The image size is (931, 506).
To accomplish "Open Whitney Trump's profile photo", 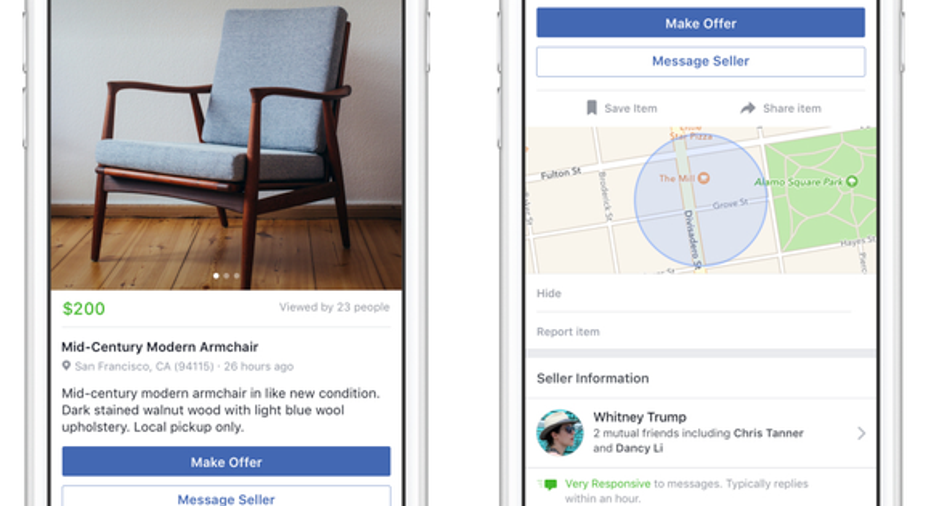I will pos(559,432).
